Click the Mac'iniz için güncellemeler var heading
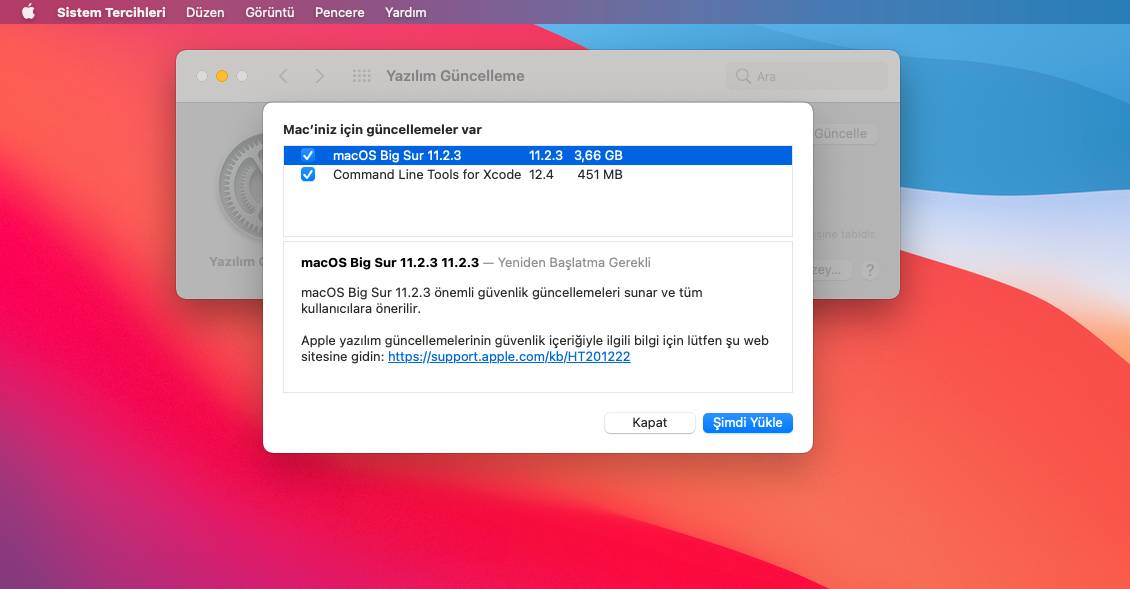 point(382,130)
